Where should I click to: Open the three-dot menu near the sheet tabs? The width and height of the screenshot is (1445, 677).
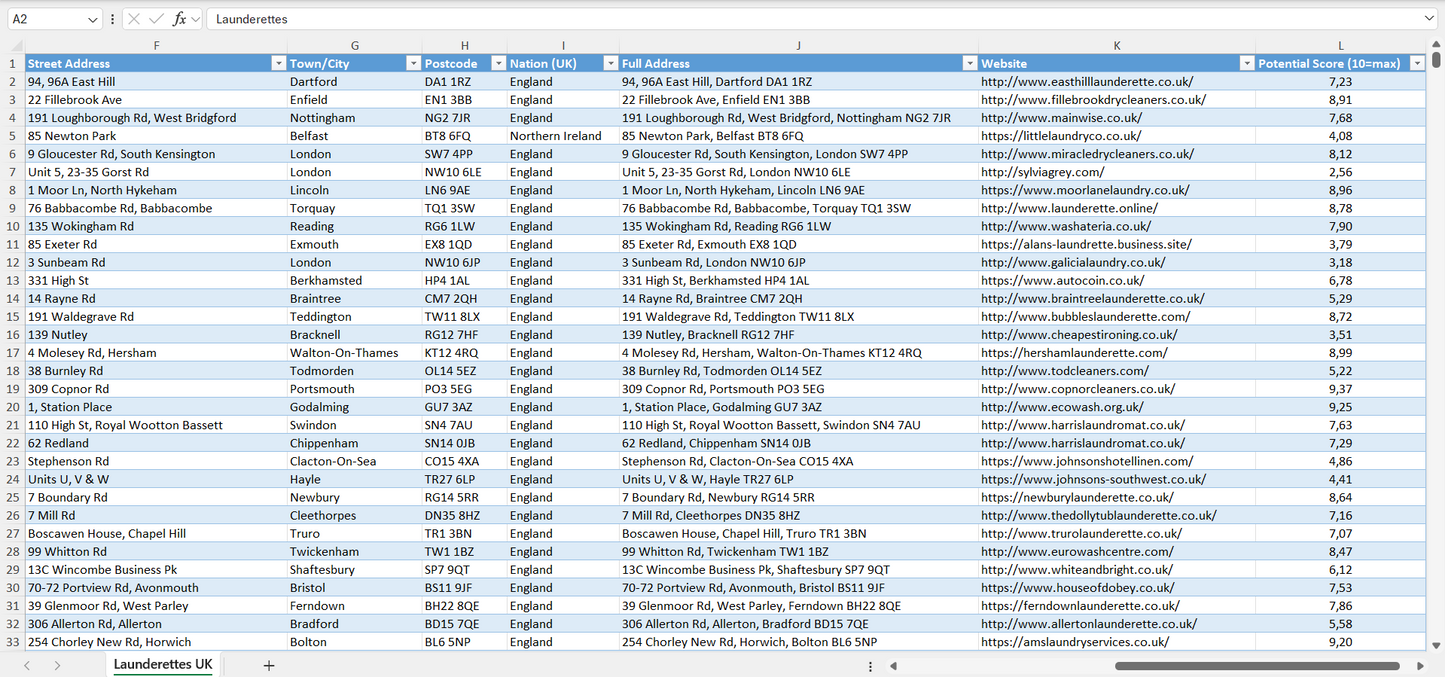click(869, 664)
